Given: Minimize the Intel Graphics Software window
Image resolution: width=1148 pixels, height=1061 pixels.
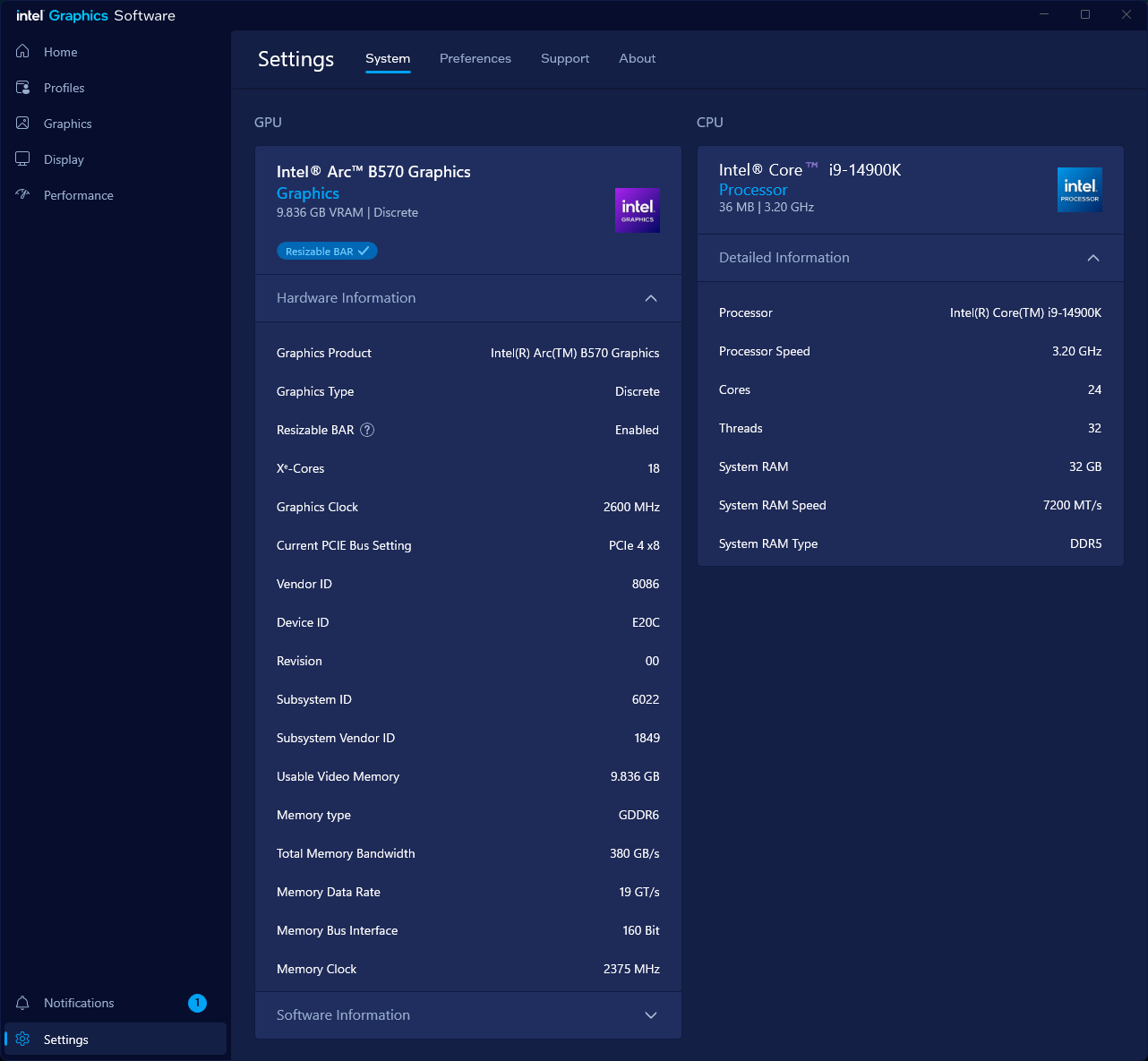Looking at the screenshot, I should coord(1044,14).
